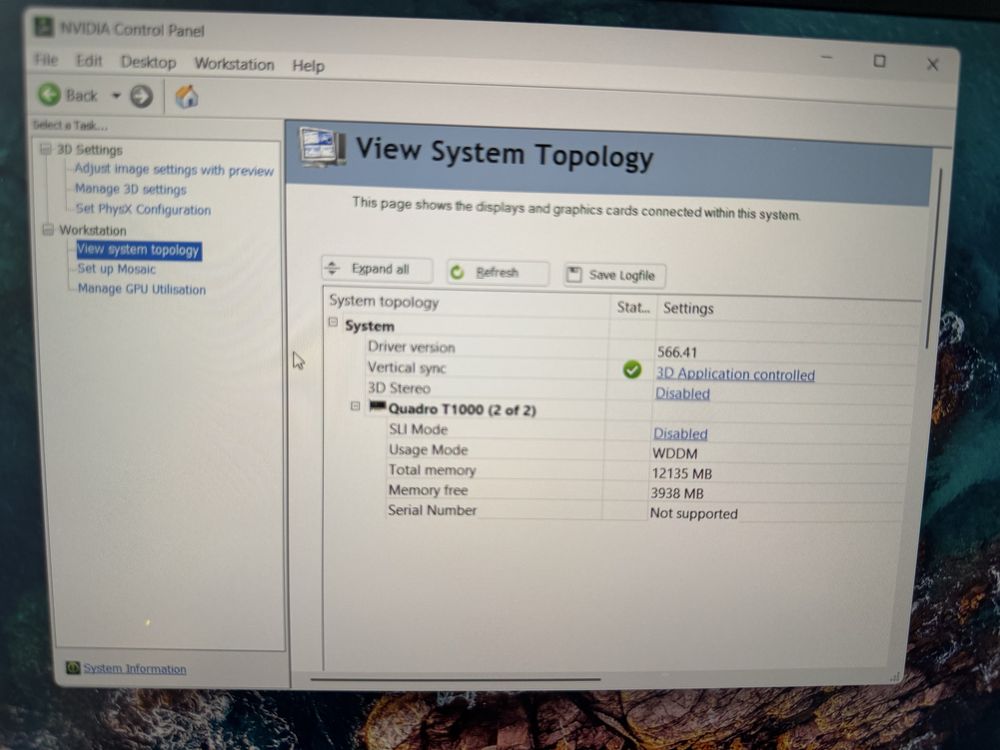Open the 3D Application controlled link
Viewport: 1000px width, 750px height.
(735, 374)
